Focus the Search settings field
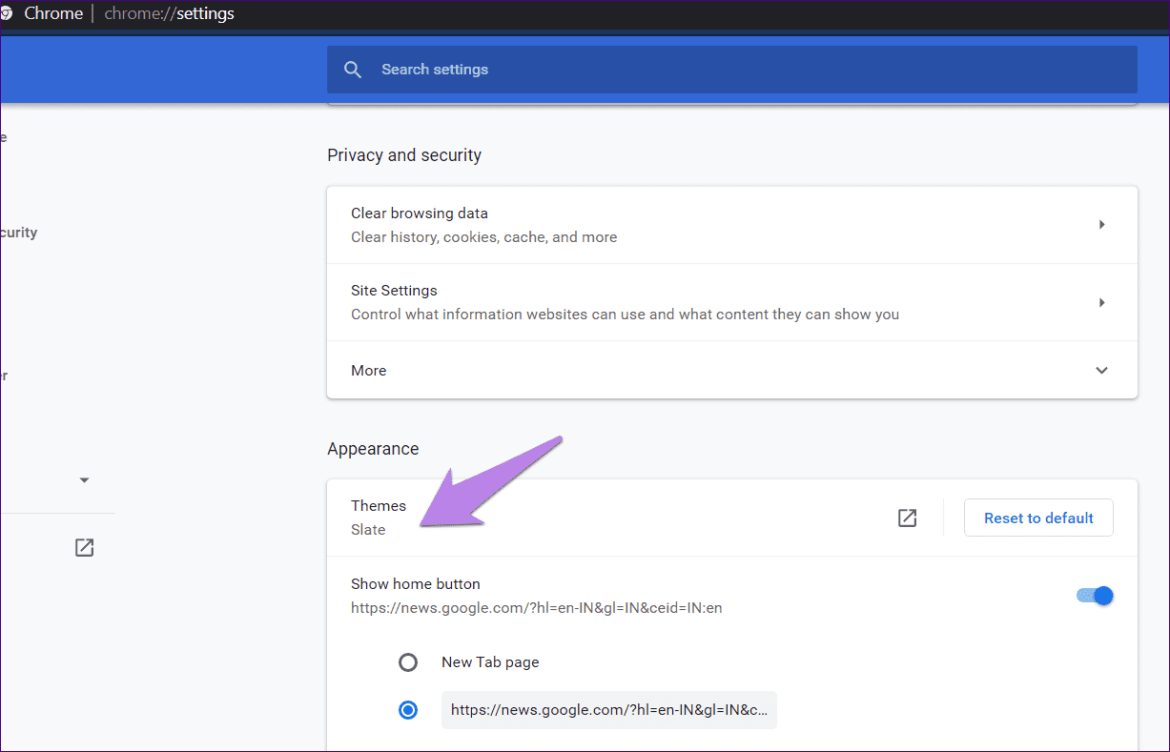This screenshot has height=752, width=1170. coord(732,69)
